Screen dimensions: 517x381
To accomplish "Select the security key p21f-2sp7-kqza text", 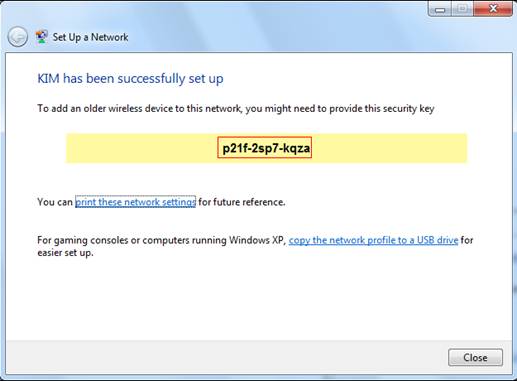I will pyautogui.click(x=265, y=148).
